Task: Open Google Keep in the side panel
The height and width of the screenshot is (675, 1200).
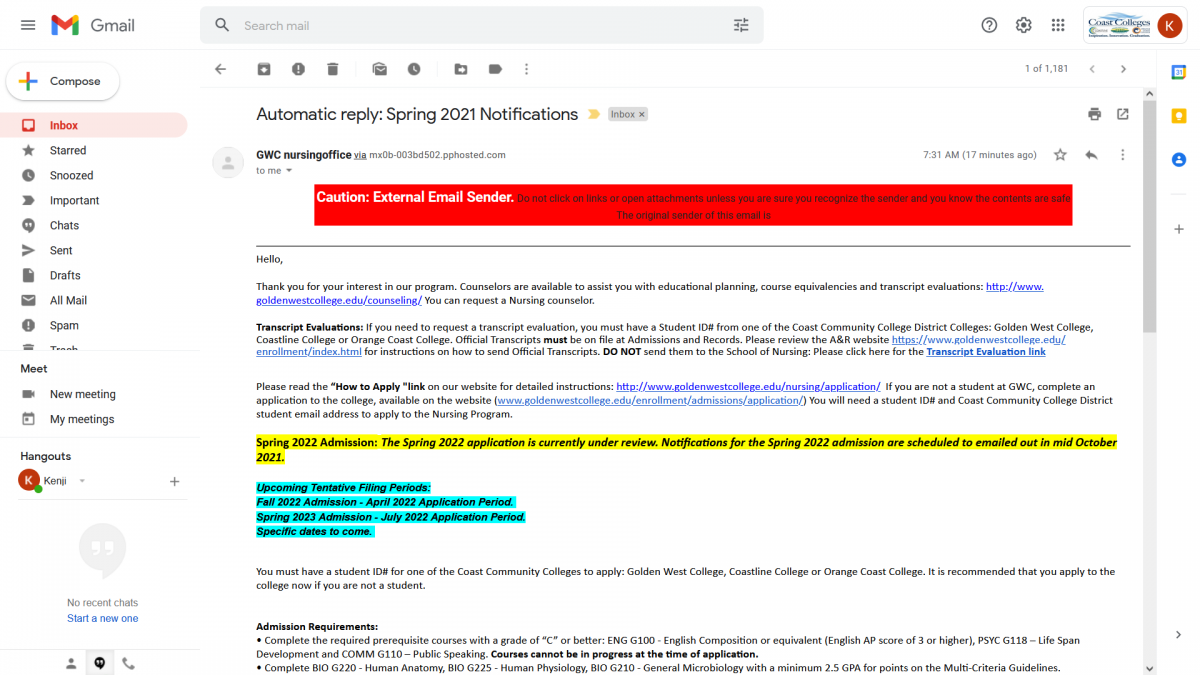Action: click(x=1179, y=116)
